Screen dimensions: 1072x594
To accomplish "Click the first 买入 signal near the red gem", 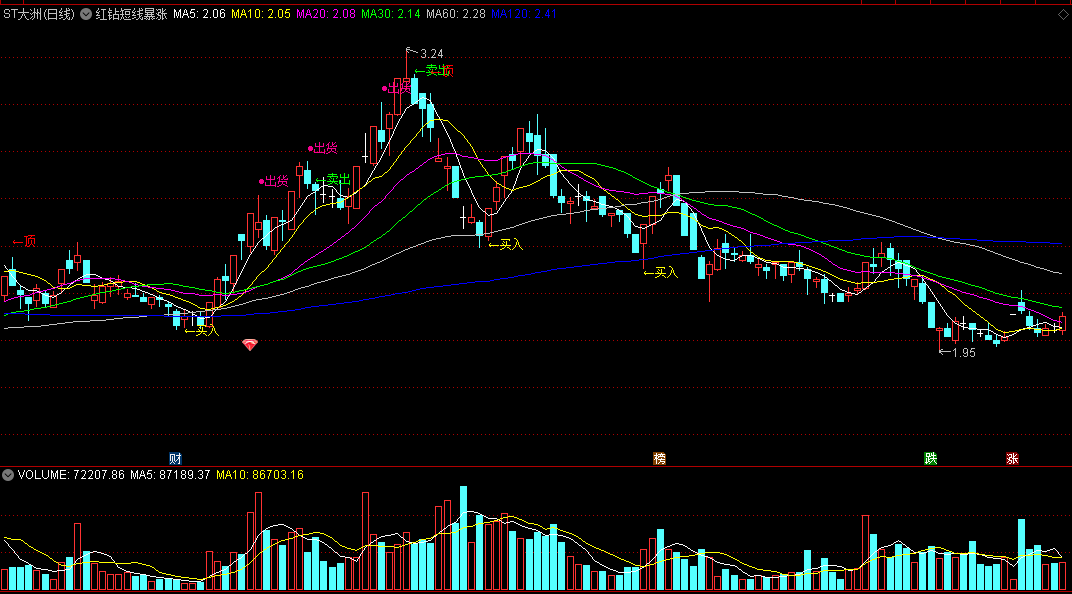I will 202,331.
